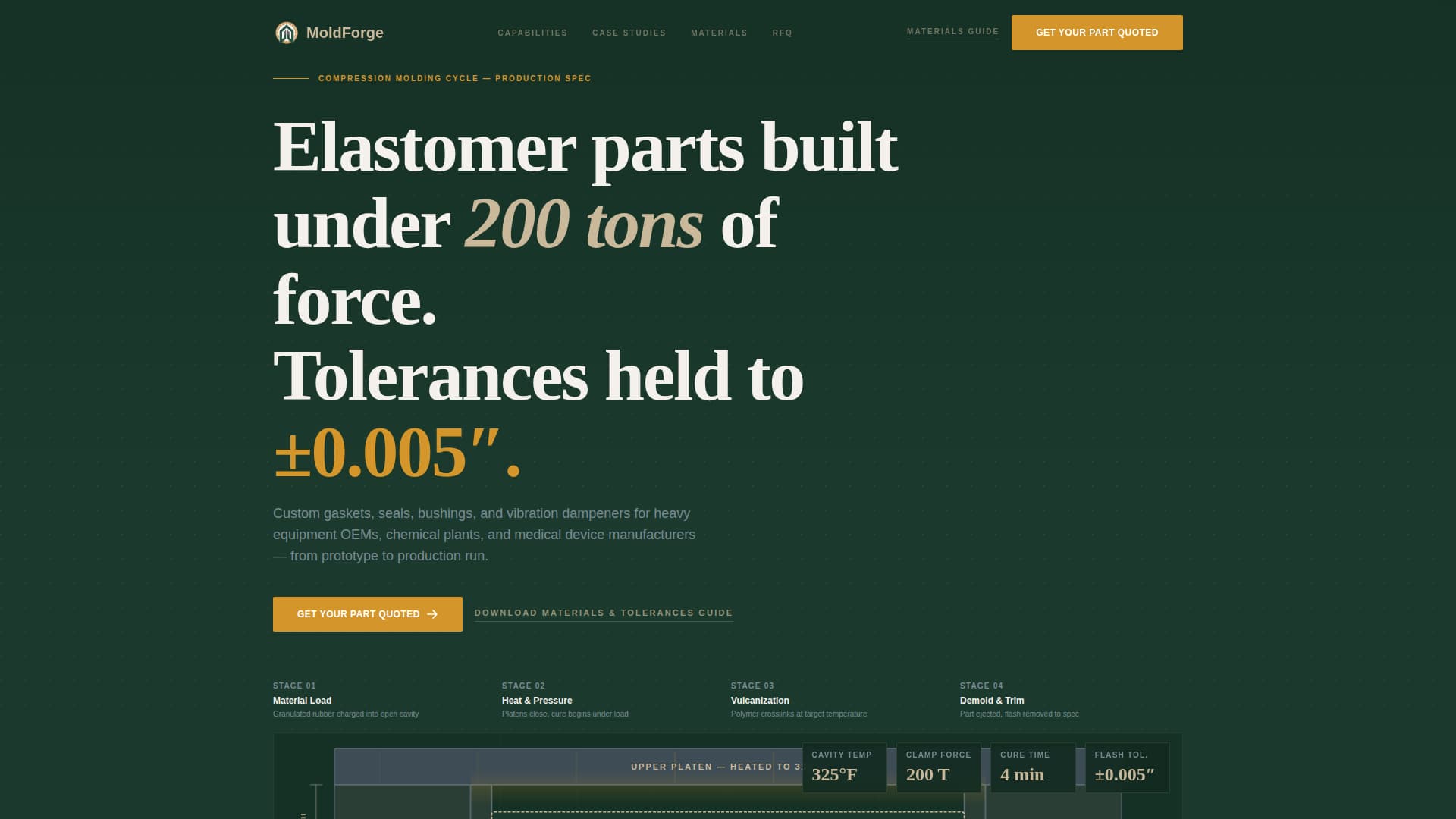Click the italic 200 tons headline text
The image size is (1456, 819).
pyautogui.click(x=582, y=223)
